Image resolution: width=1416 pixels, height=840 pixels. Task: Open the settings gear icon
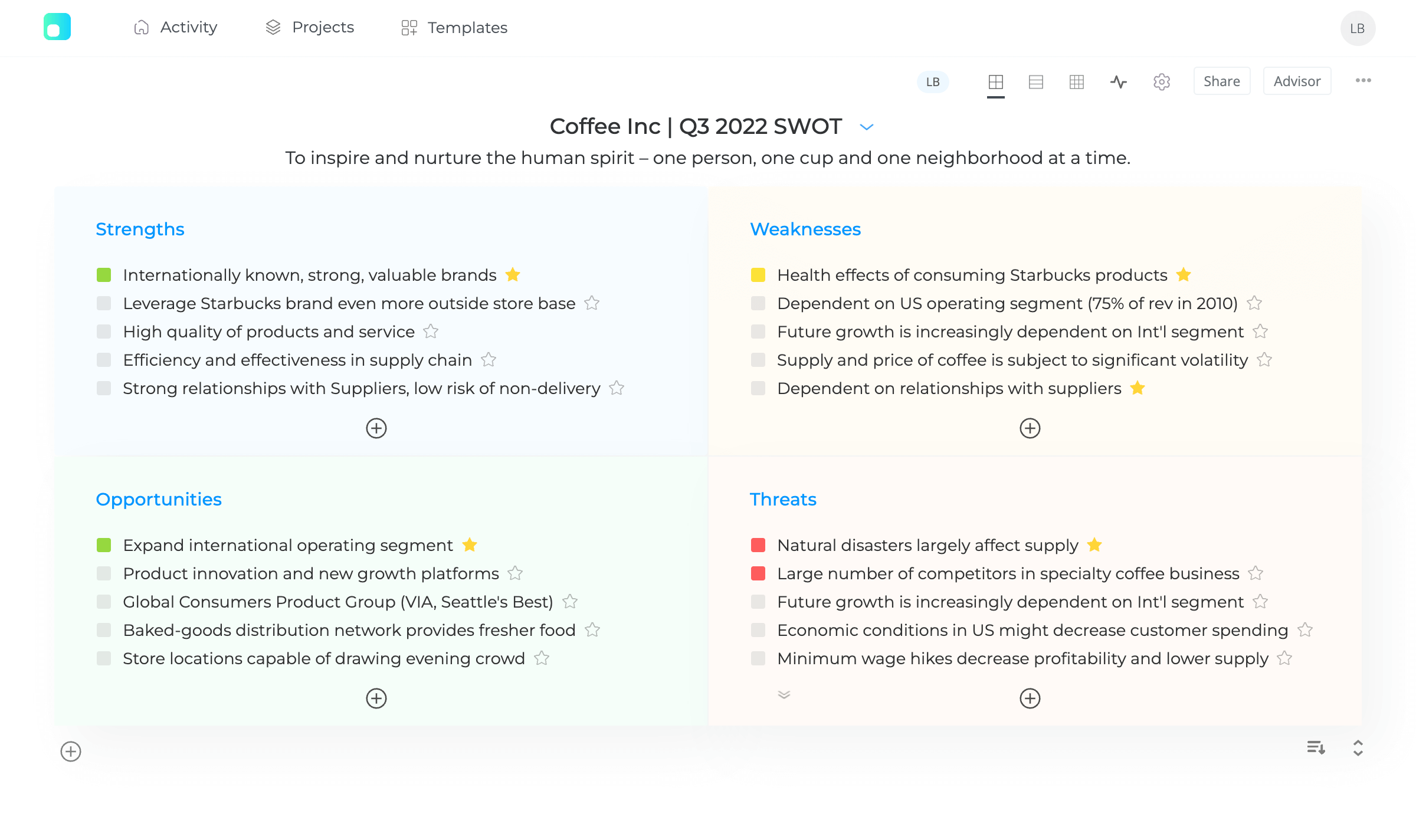click(1162, 81)
